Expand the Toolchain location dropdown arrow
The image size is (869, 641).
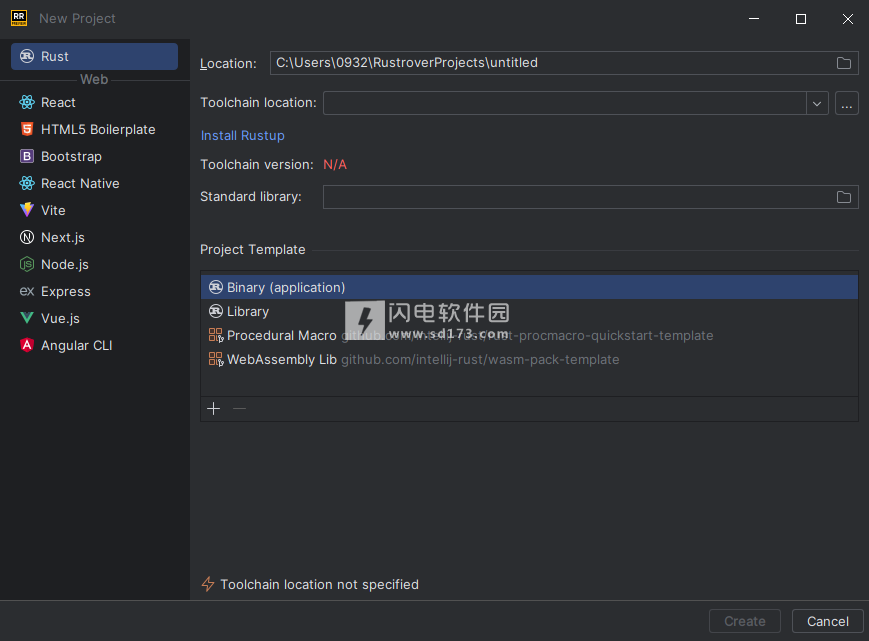tap(817, 104)
